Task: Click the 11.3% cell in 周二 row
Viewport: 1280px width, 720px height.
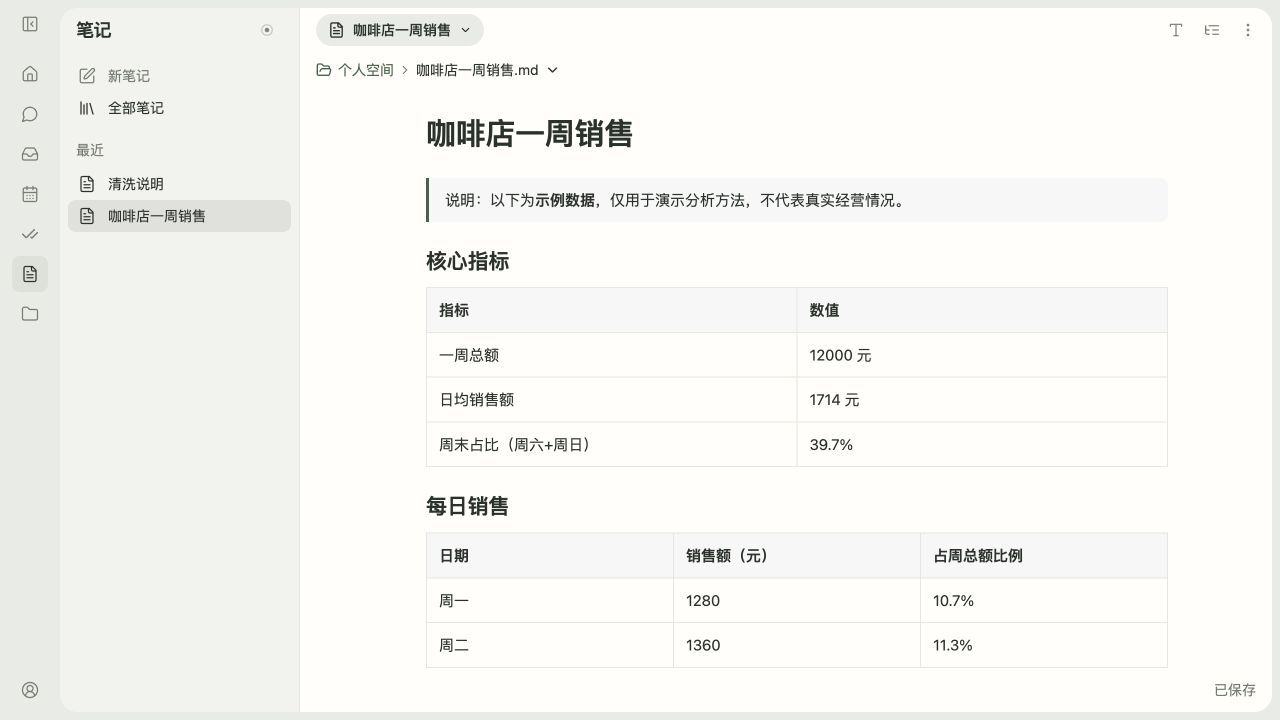Action: pyautogui.click(x=1044, y=645)
